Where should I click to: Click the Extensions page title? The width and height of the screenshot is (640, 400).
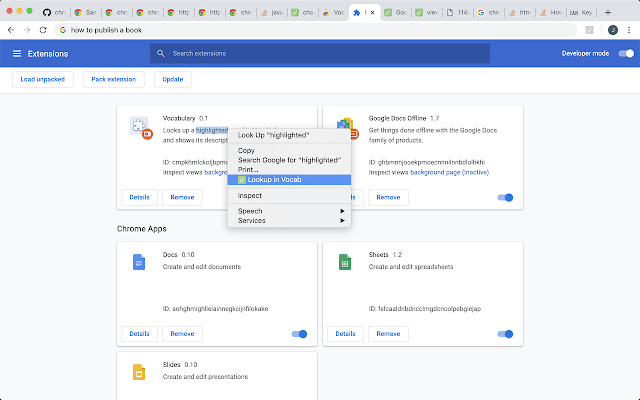coord(48,53)
